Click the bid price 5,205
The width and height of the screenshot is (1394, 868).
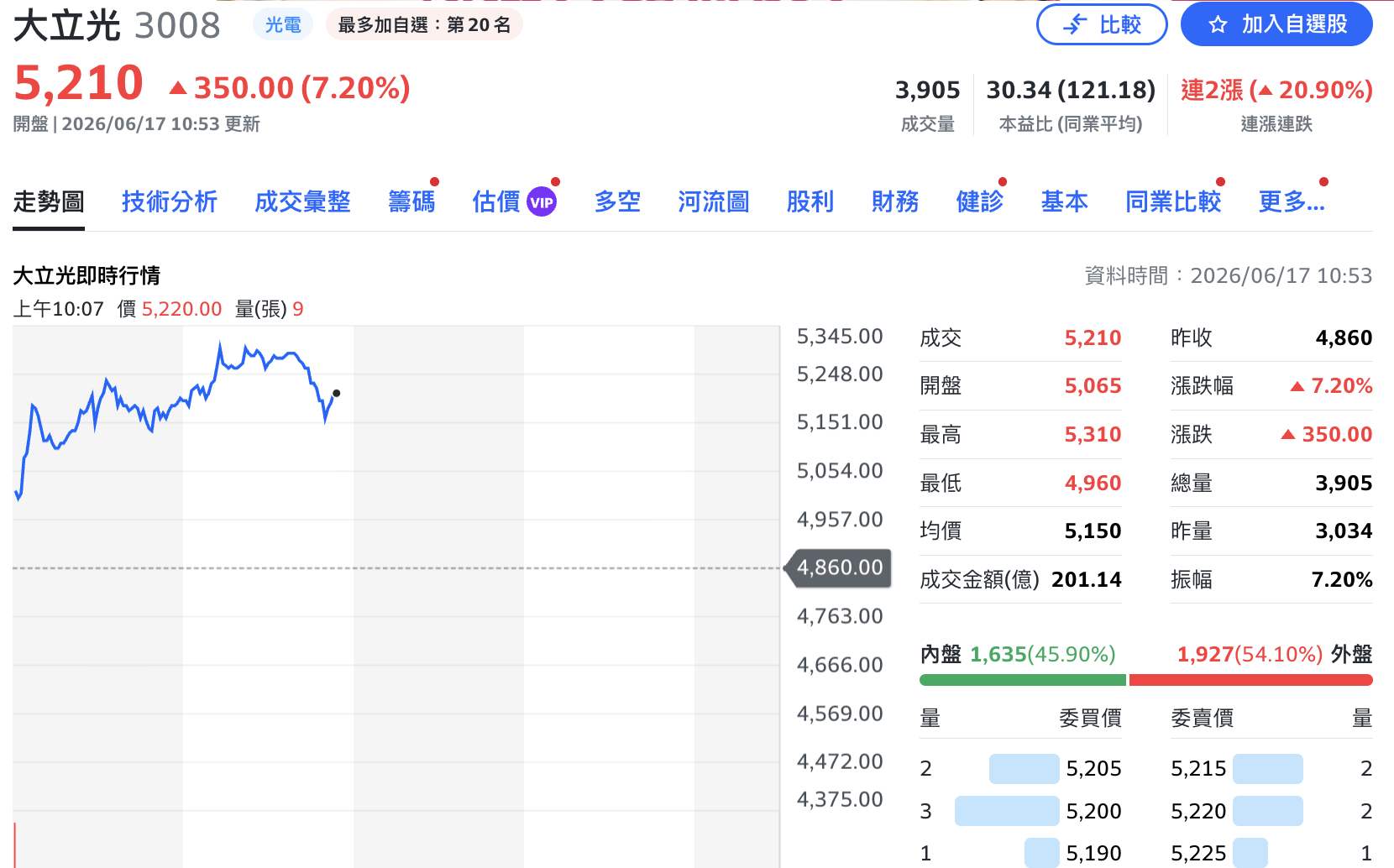click(x=1093, y=769)
